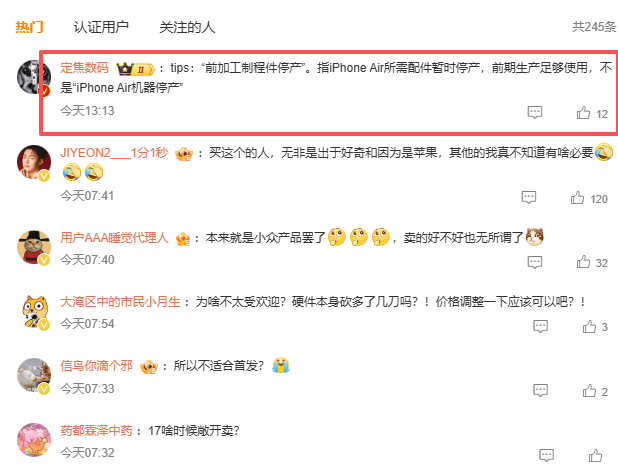This screenshot has width=618, height=471.
Task: Like the 大湾区中的市民小月生 comment
Action: click(589, 326)
